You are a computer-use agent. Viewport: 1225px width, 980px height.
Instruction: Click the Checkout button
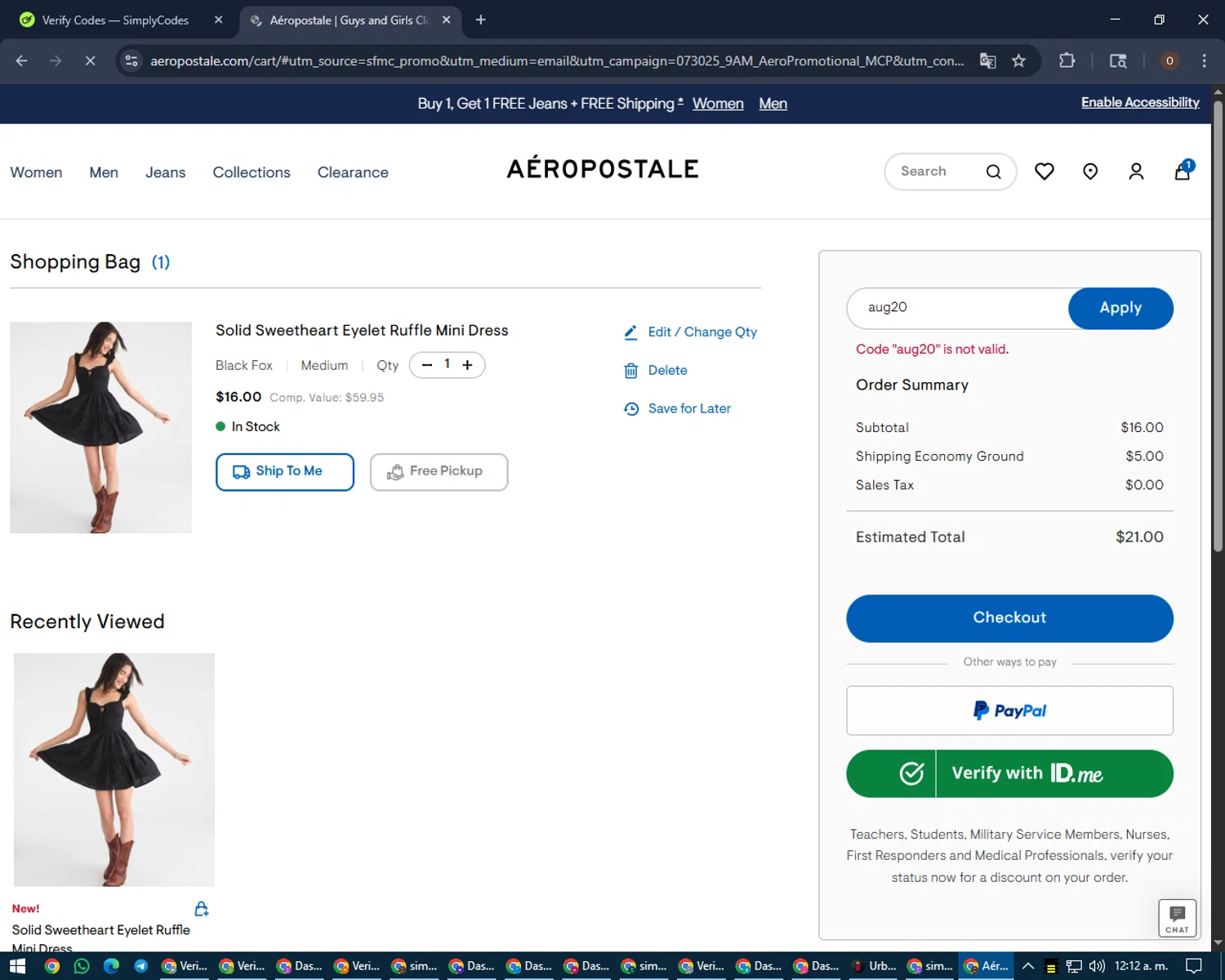(x=1009, y=618)
